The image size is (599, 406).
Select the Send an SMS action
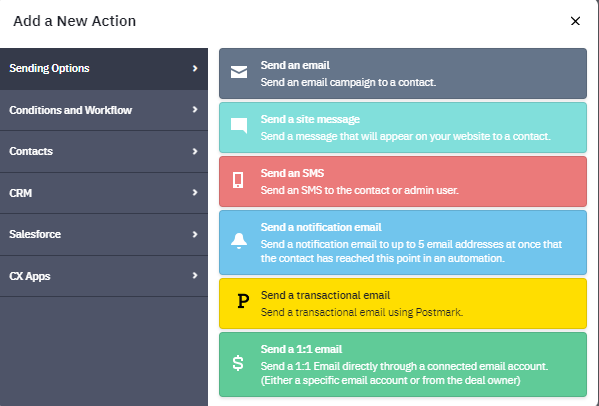click(403, 181)
